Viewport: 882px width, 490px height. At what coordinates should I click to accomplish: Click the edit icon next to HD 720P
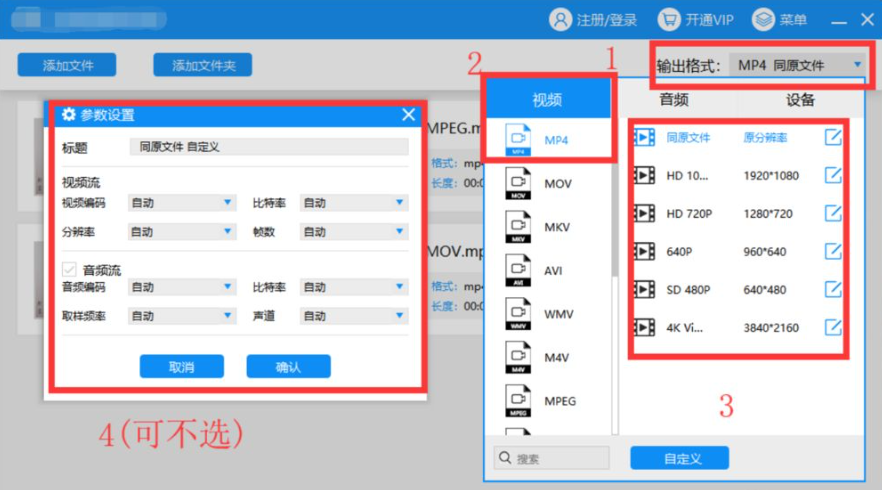(832, 213)
